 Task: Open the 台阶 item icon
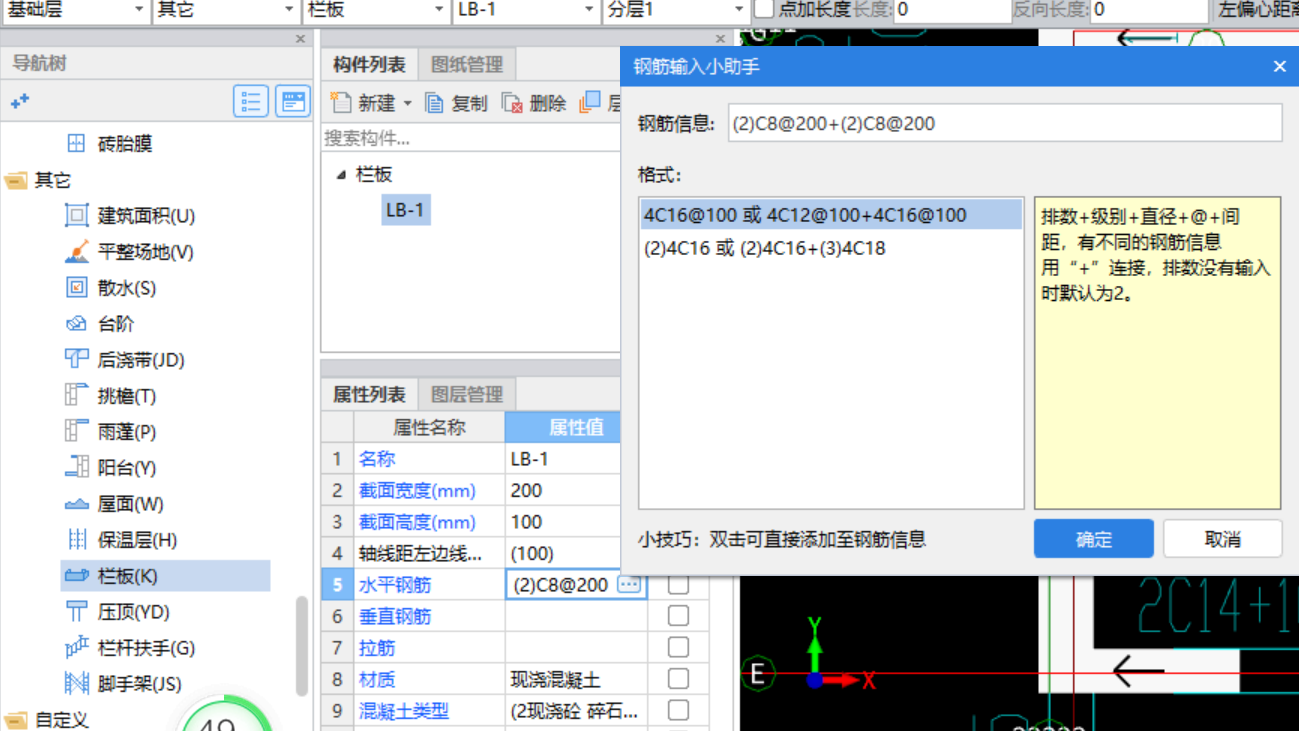coord(76,324)
